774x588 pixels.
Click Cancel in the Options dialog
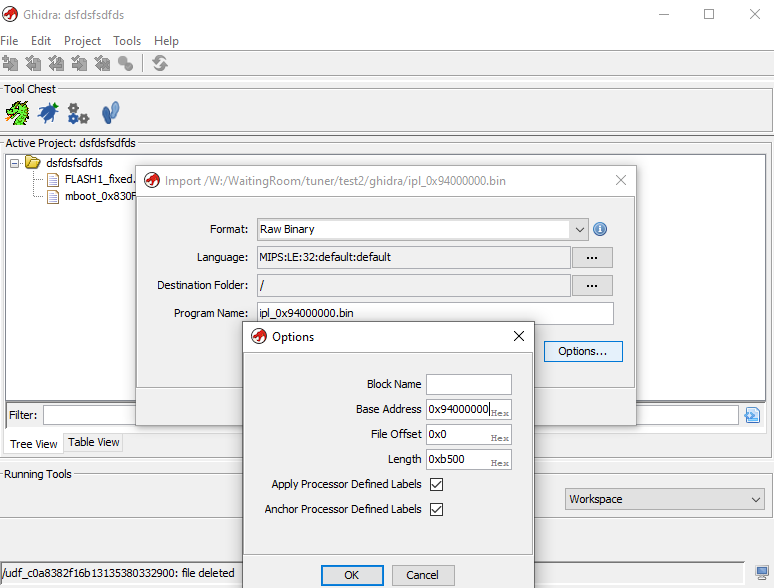tap(423, 575)
